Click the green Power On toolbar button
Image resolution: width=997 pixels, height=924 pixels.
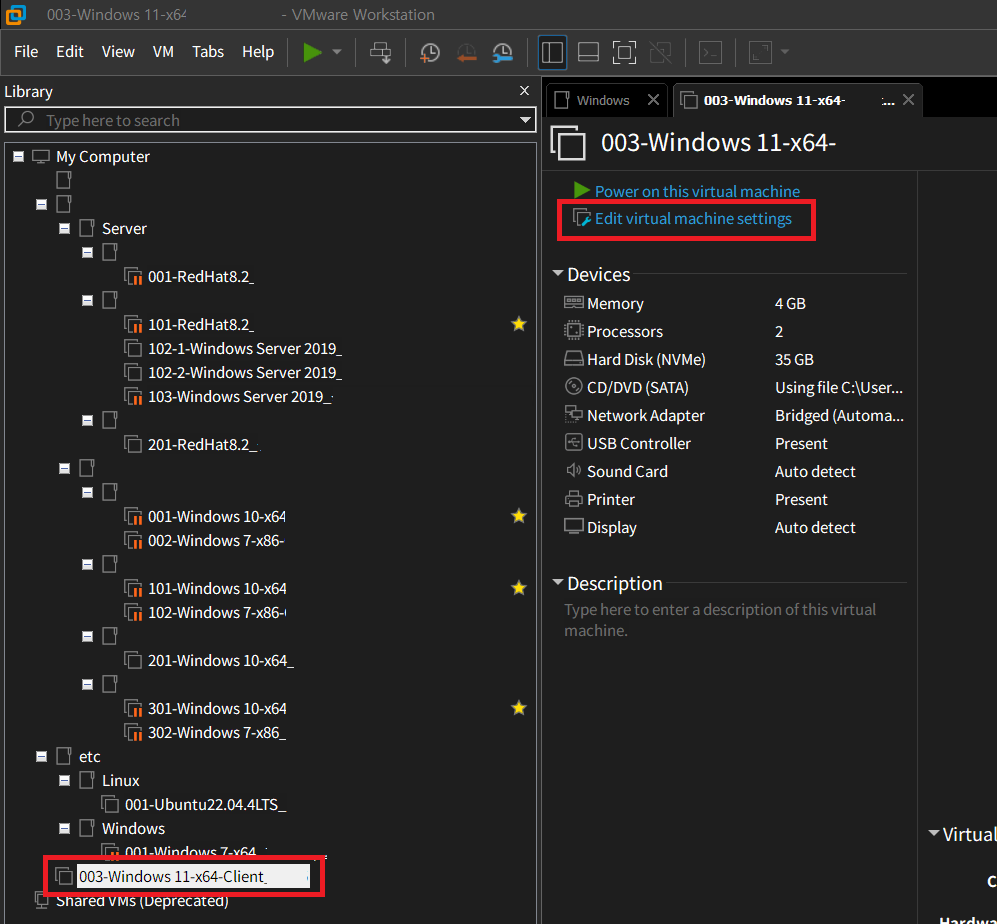pyautogui.click(x=312, y=52)
